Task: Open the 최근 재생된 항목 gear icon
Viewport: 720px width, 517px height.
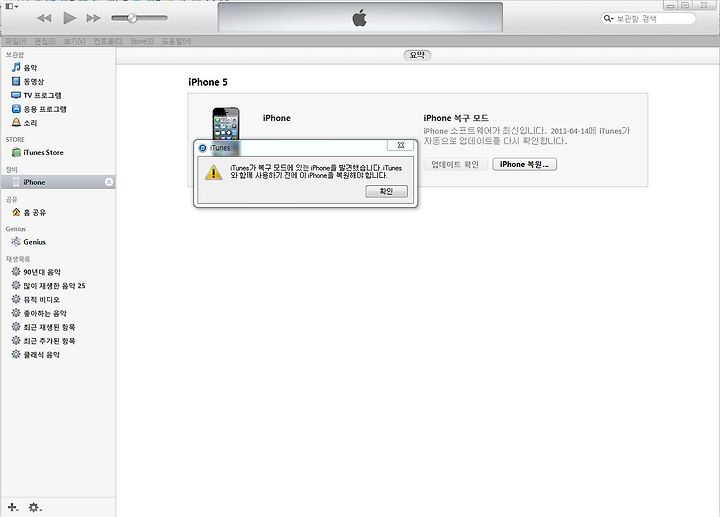Action: coord(16,326)
